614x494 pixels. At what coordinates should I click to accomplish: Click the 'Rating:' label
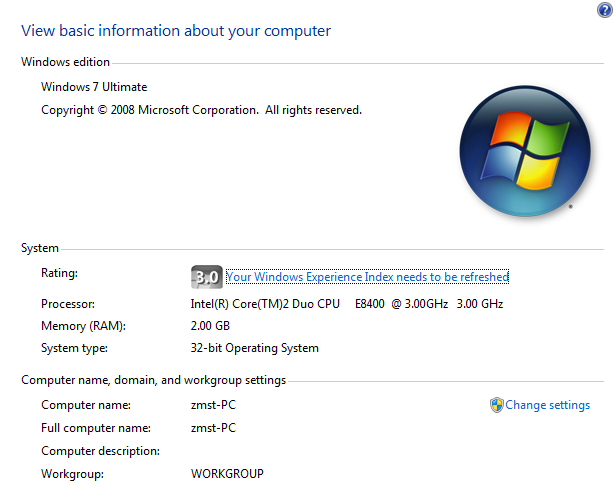click(60, 273)
